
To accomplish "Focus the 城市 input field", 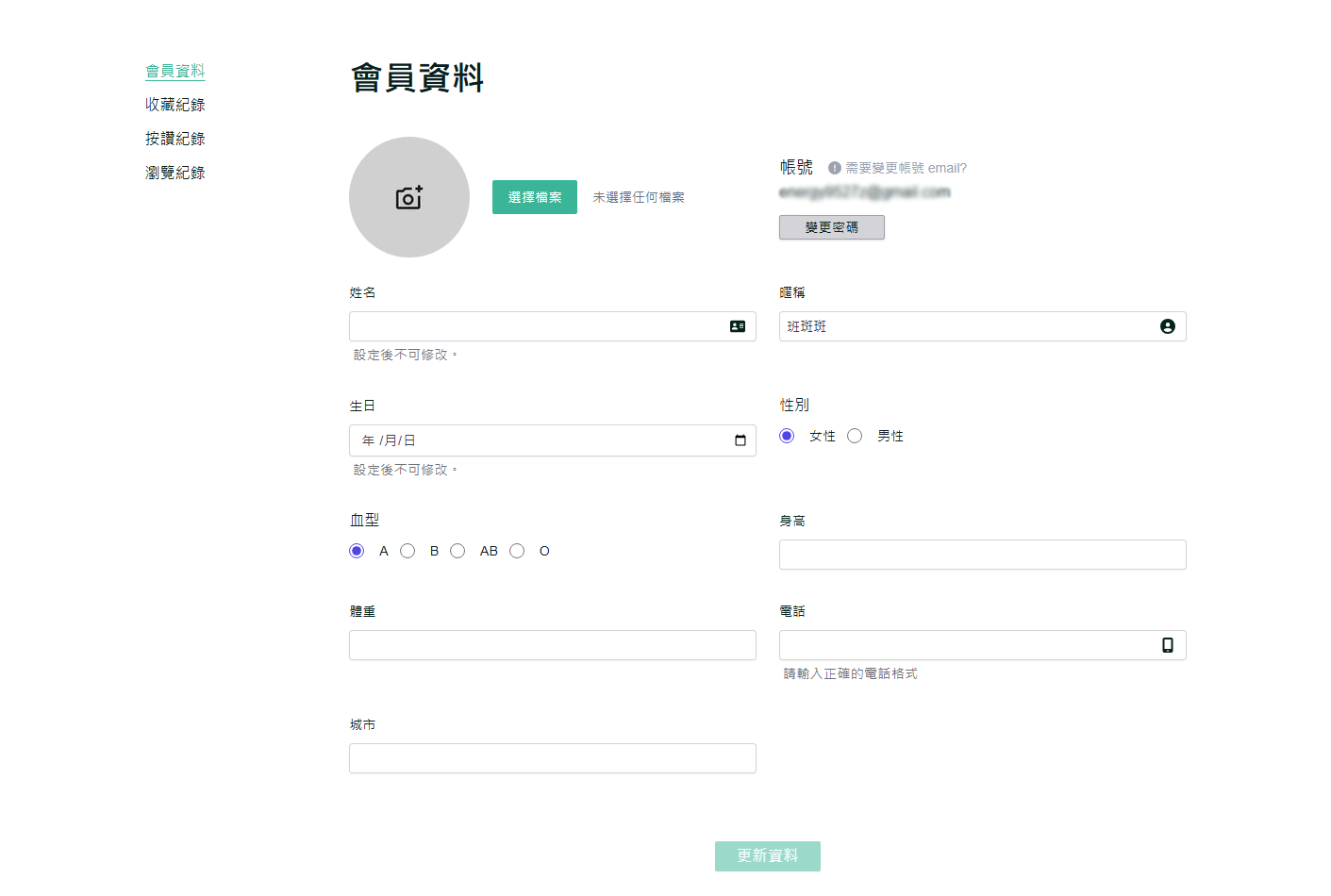I will tap(553, 758).
